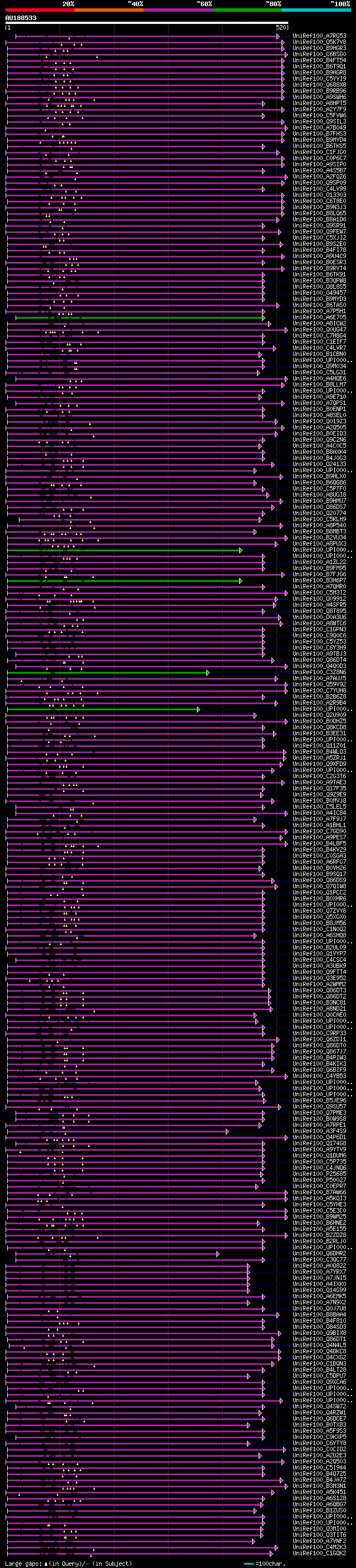
Task: Click green alignment arrowhead for UniRef100_A6E705
Action: [x=264, y=318]
